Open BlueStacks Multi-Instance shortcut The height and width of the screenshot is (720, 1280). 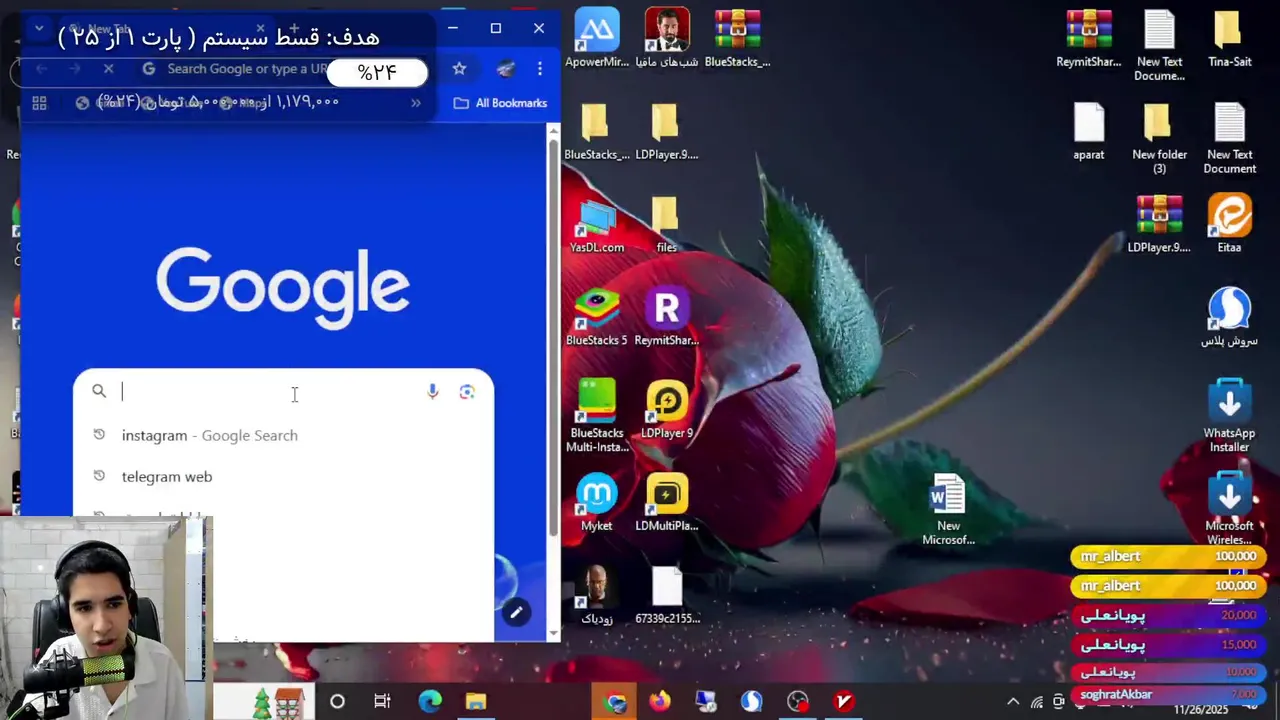597,415
